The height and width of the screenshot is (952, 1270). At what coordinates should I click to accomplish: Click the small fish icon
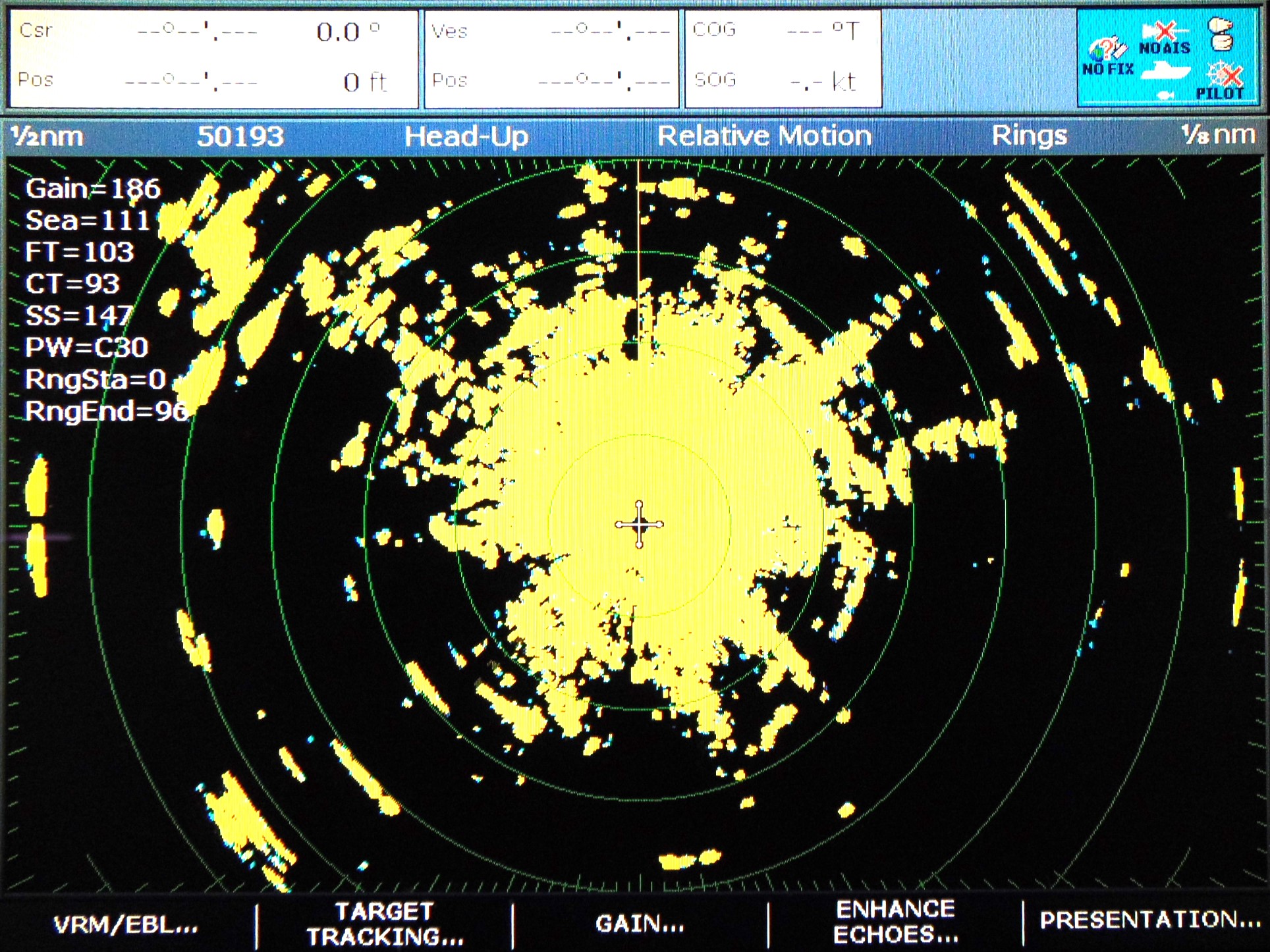click(x=1165, y=96)
